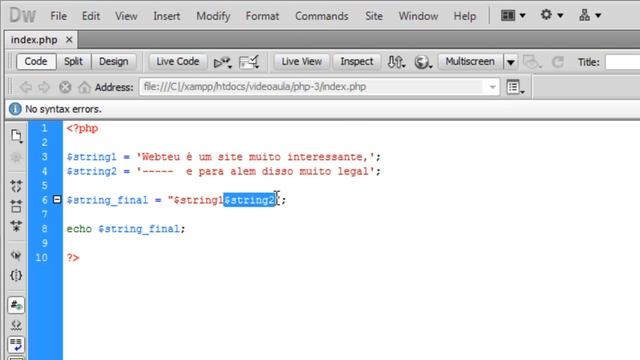Open the Site menu

tap(374, 16)
